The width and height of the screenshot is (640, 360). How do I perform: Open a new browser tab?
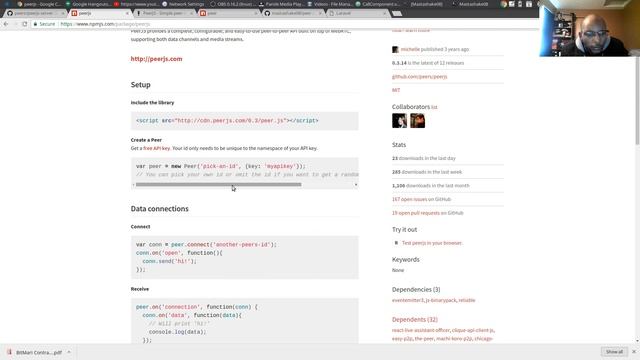(397, 13)
